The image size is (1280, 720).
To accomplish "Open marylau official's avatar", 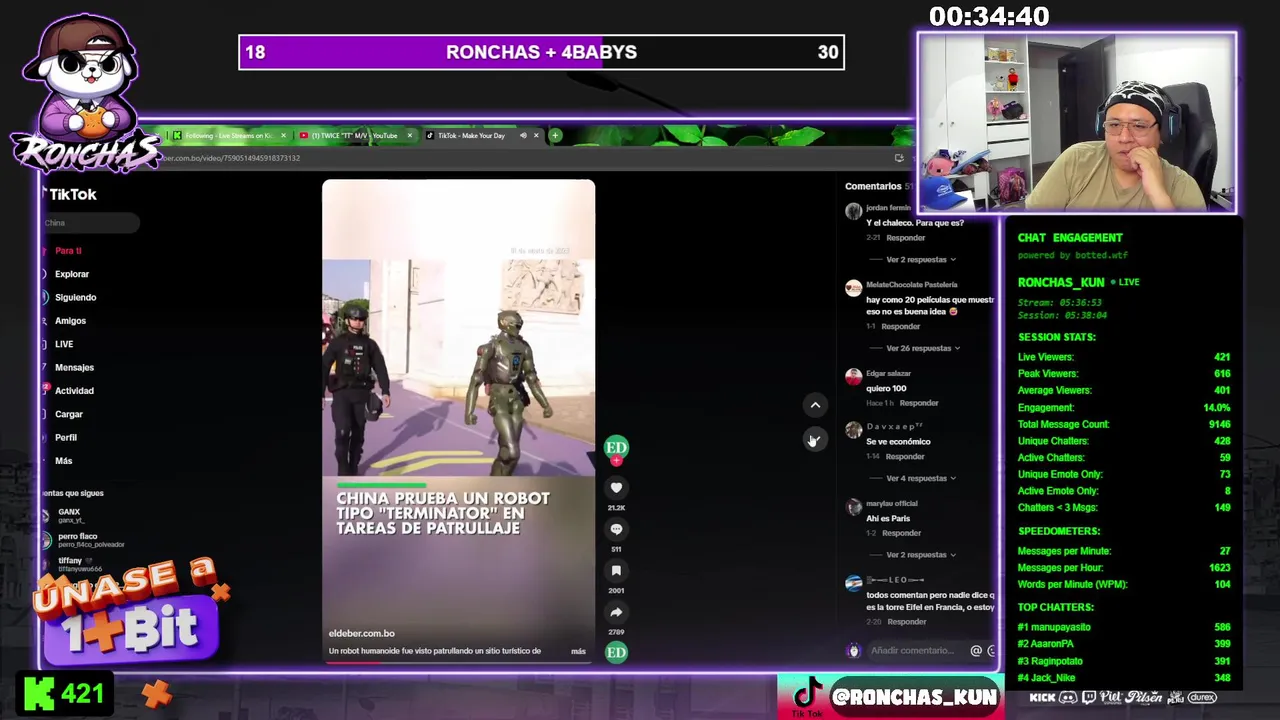I will (853, 507).
